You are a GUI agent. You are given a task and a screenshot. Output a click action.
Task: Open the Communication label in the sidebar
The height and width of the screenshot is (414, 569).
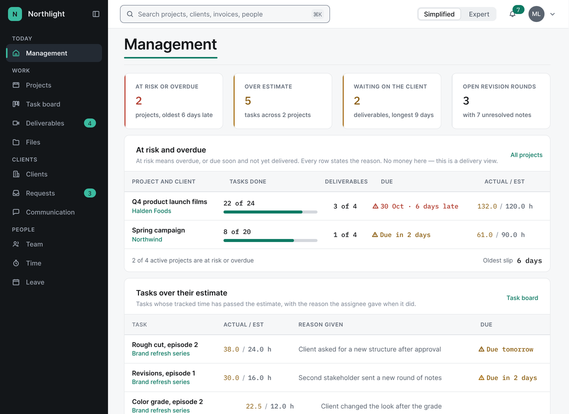coord(50,212)
